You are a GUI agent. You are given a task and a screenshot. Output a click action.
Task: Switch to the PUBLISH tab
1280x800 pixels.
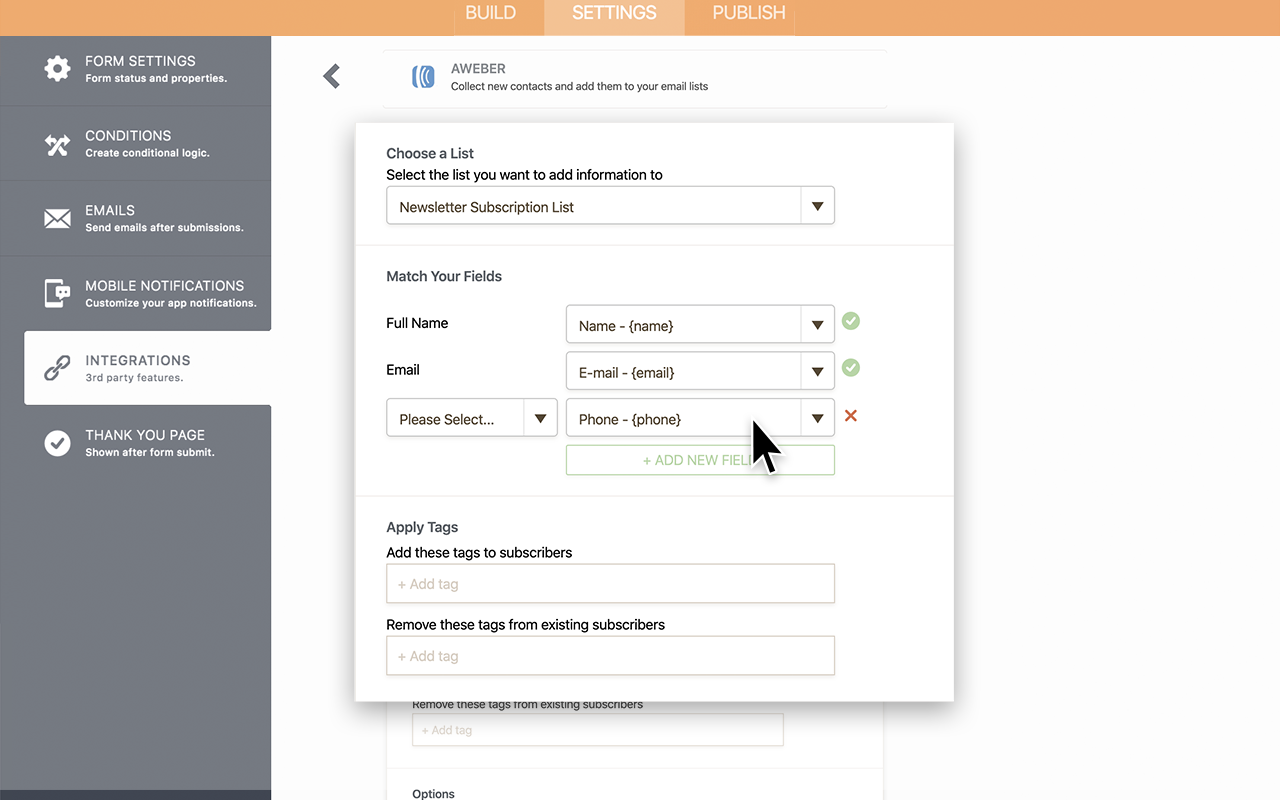tap(748, 14)
